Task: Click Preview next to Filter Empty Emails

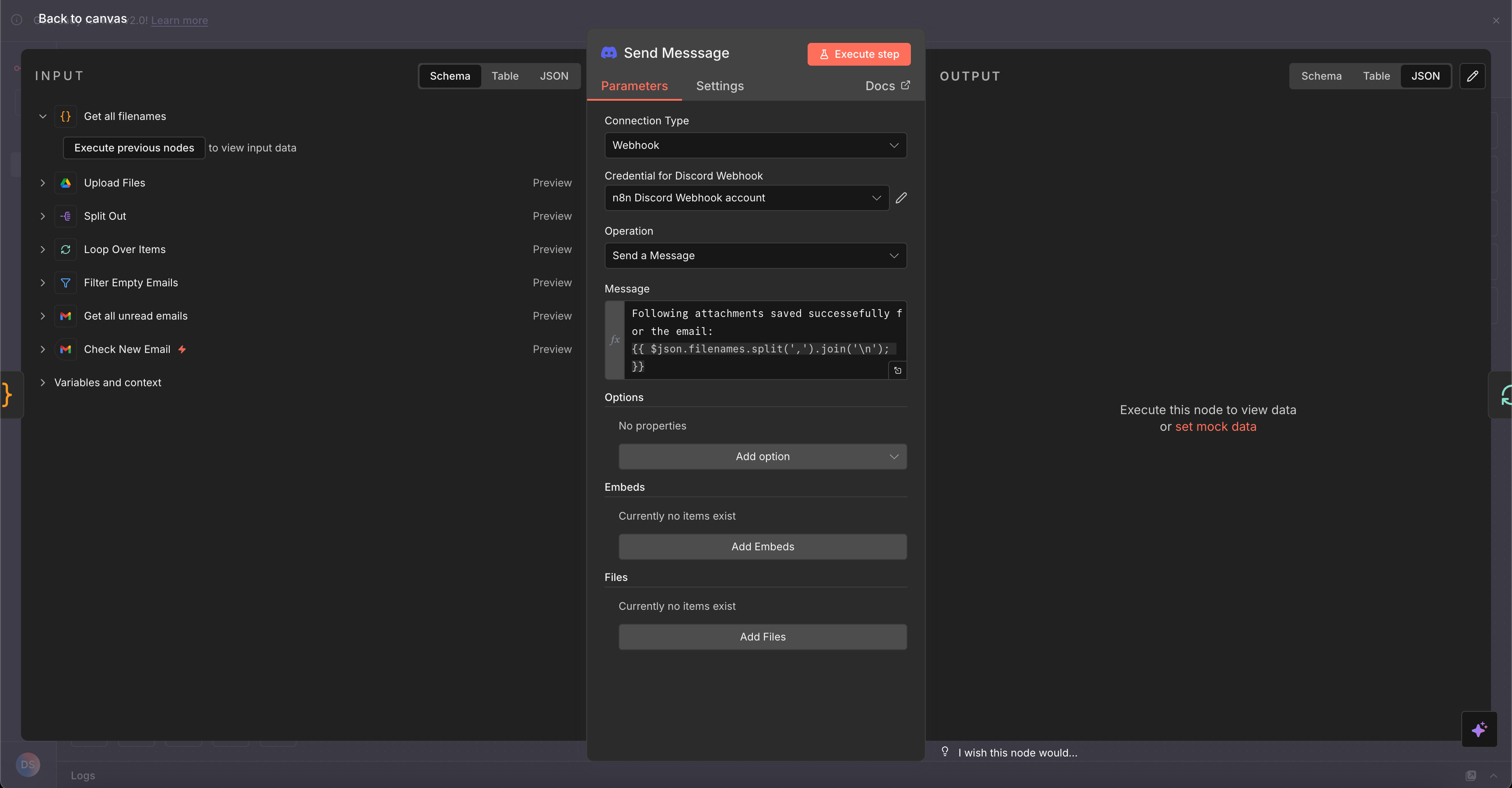Action: click(552, 282)
